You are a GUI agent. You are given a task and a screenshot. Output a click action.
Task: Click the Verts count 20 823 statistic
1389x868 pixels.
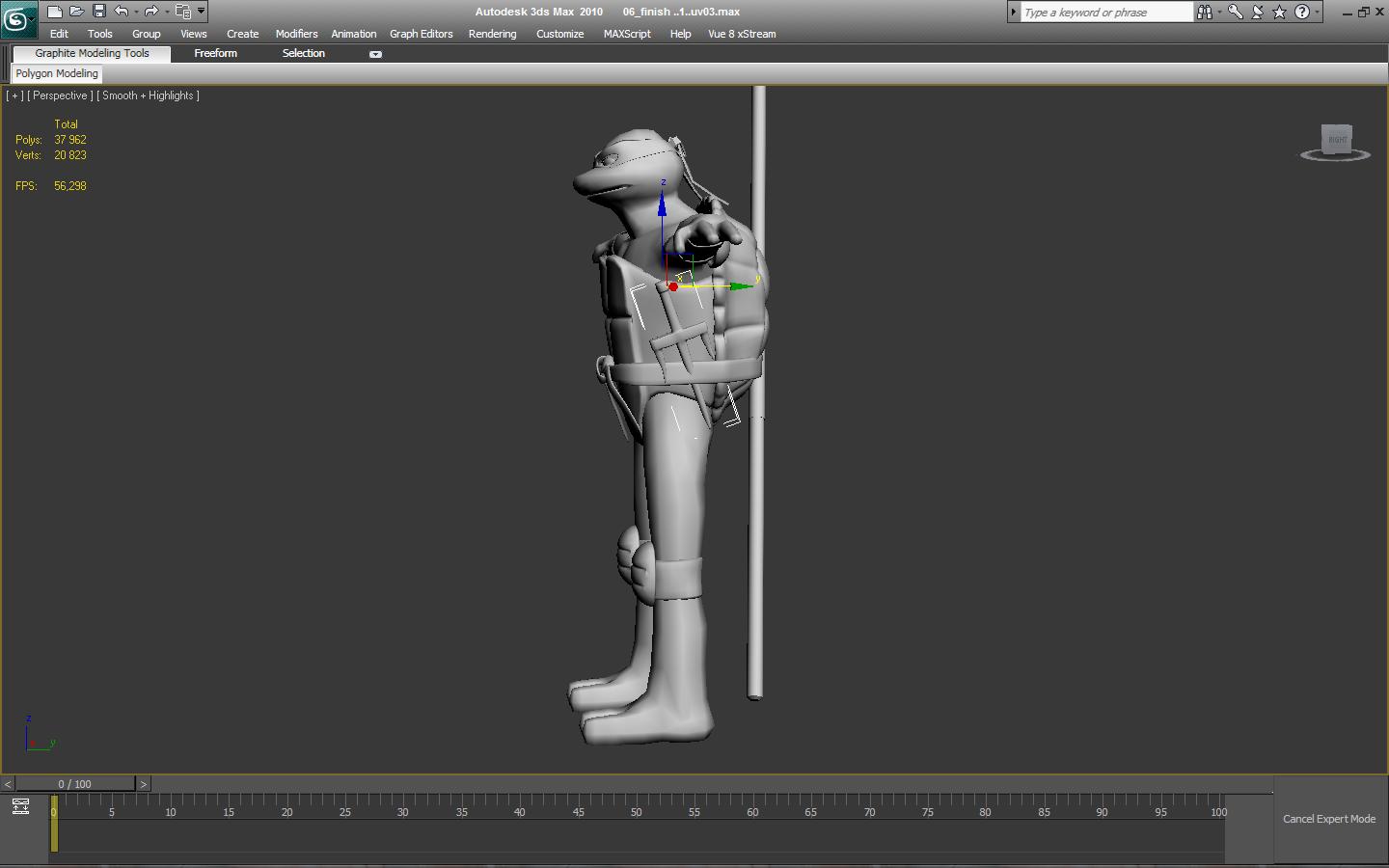[70, 155]
